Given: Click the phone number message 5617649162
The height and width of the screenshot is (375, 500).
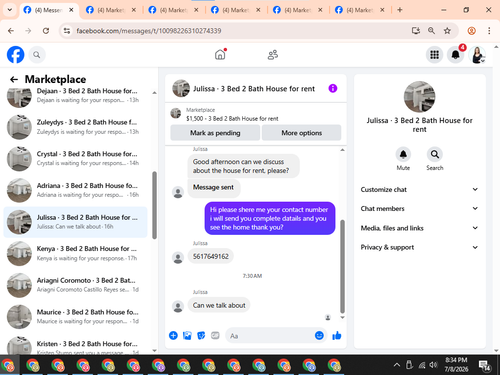Looking at the screenshot, I should [211, 256].
